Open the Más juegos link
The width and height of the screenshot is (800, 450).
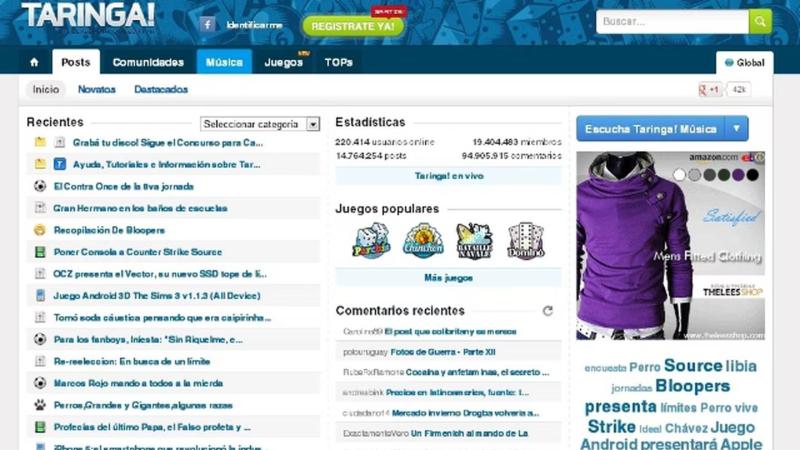point(448,277)
